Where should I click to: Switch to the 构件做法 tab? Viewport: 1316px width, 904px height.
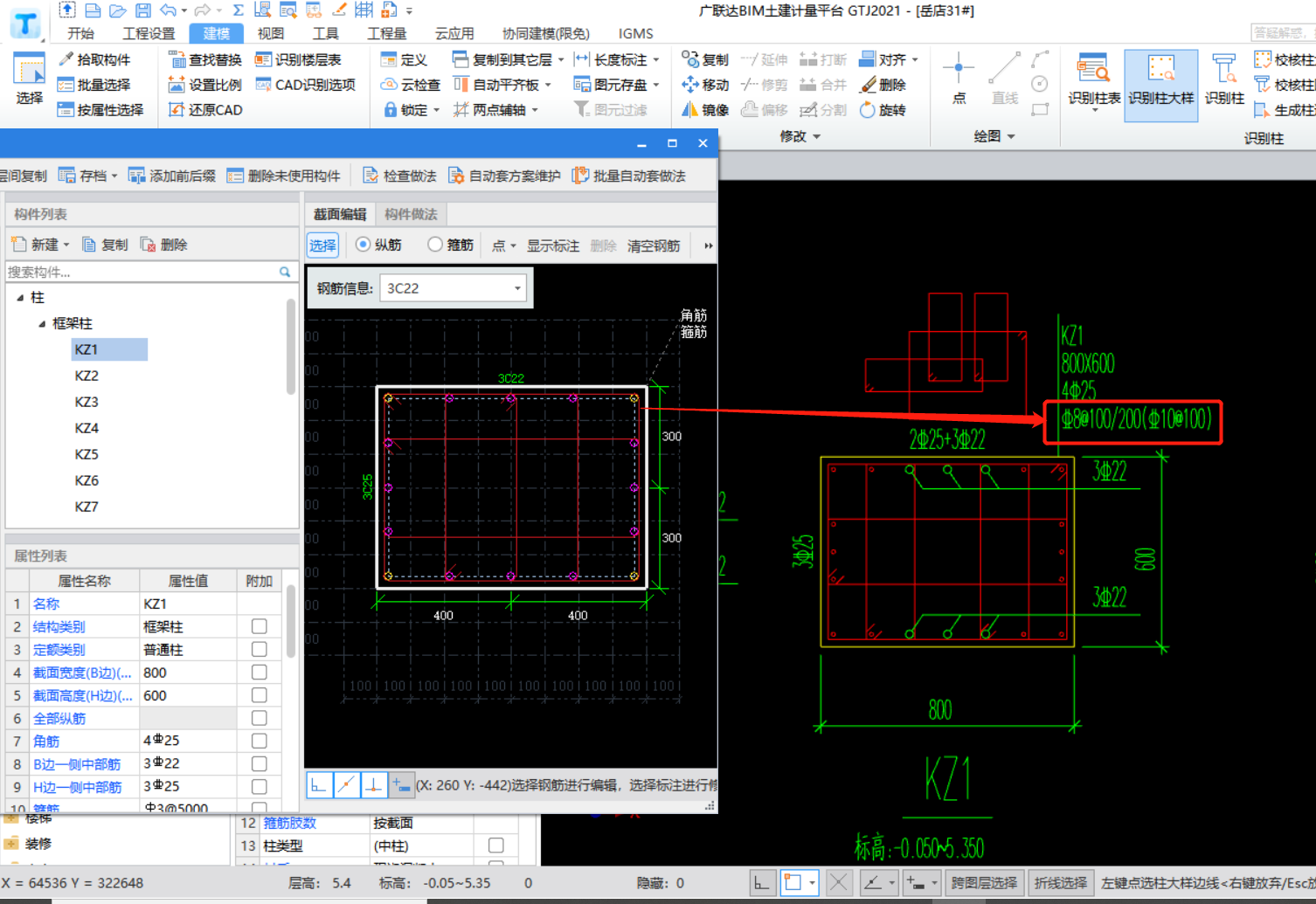click(x=411, y=214)
